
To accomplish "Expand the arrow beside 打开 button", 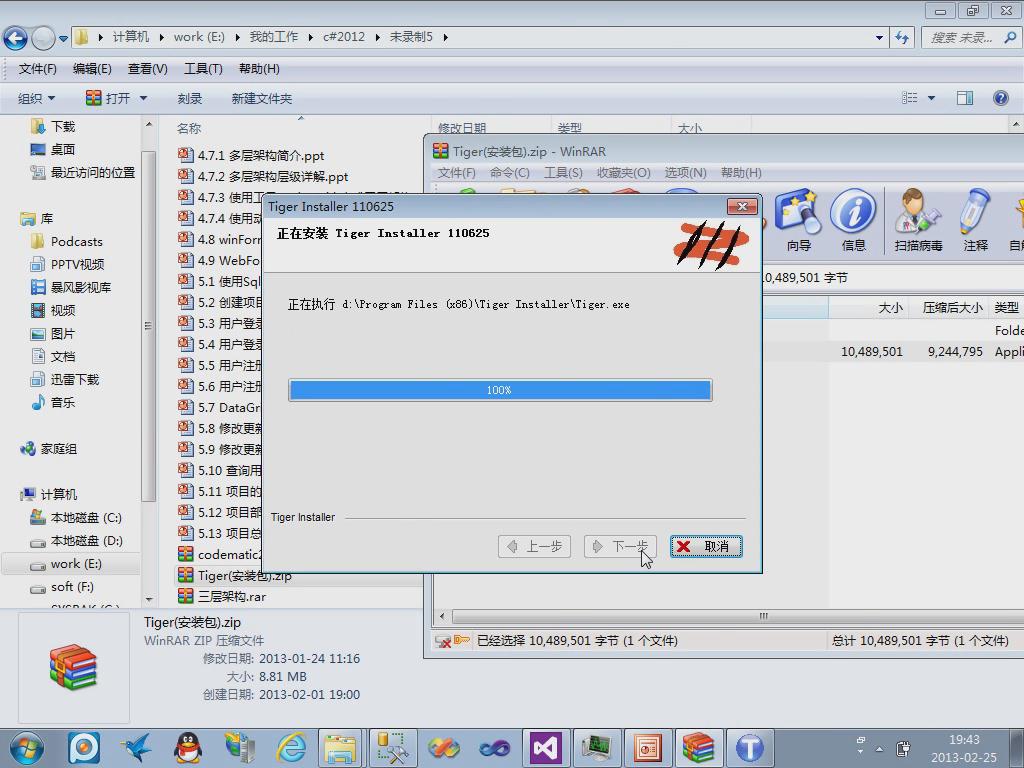I will pyautogui.click(x=144, y=99).
